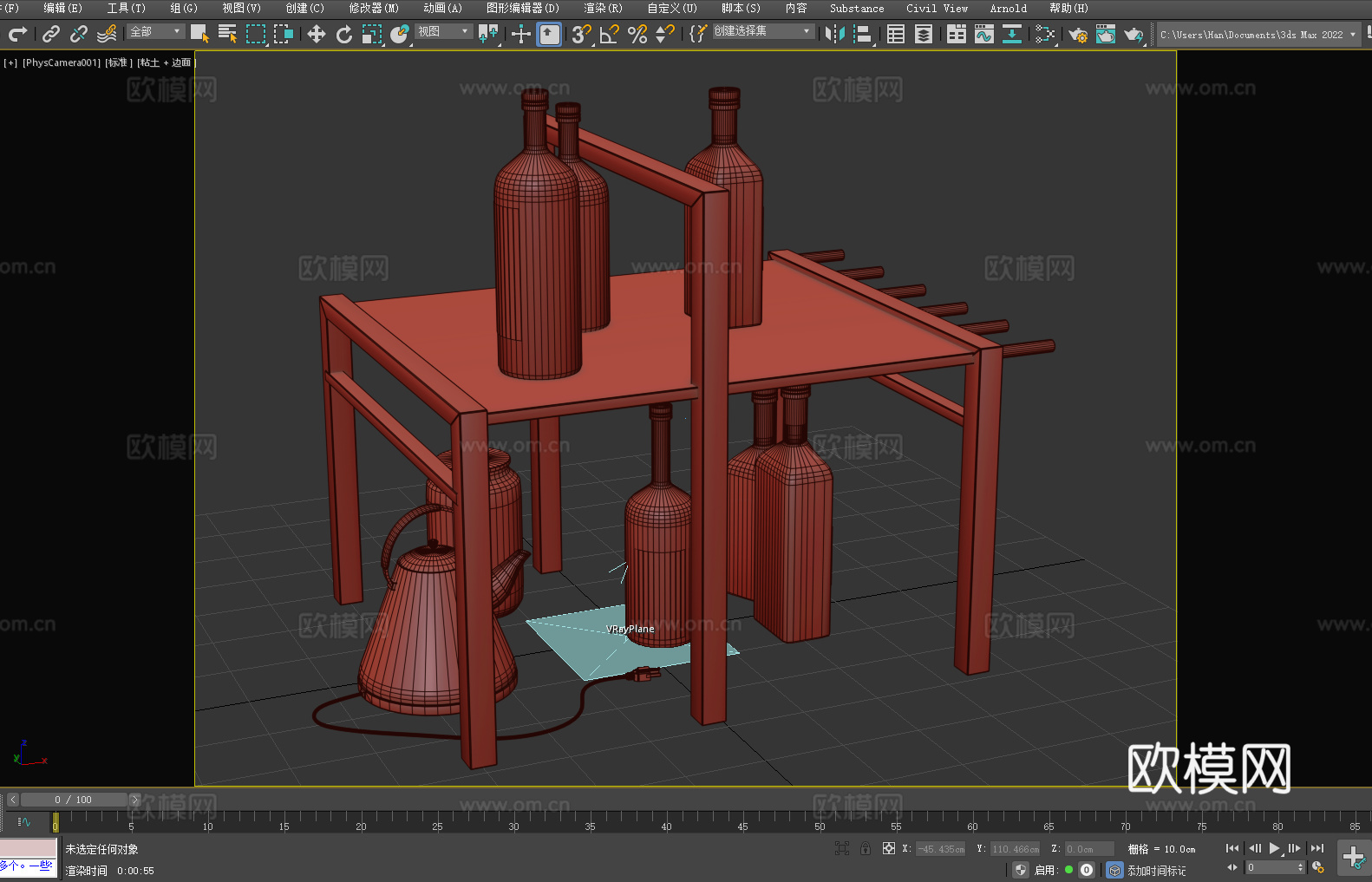1372x882 pixels.
Task: Open the Layer Explorer icon
Action: point(924,34)
